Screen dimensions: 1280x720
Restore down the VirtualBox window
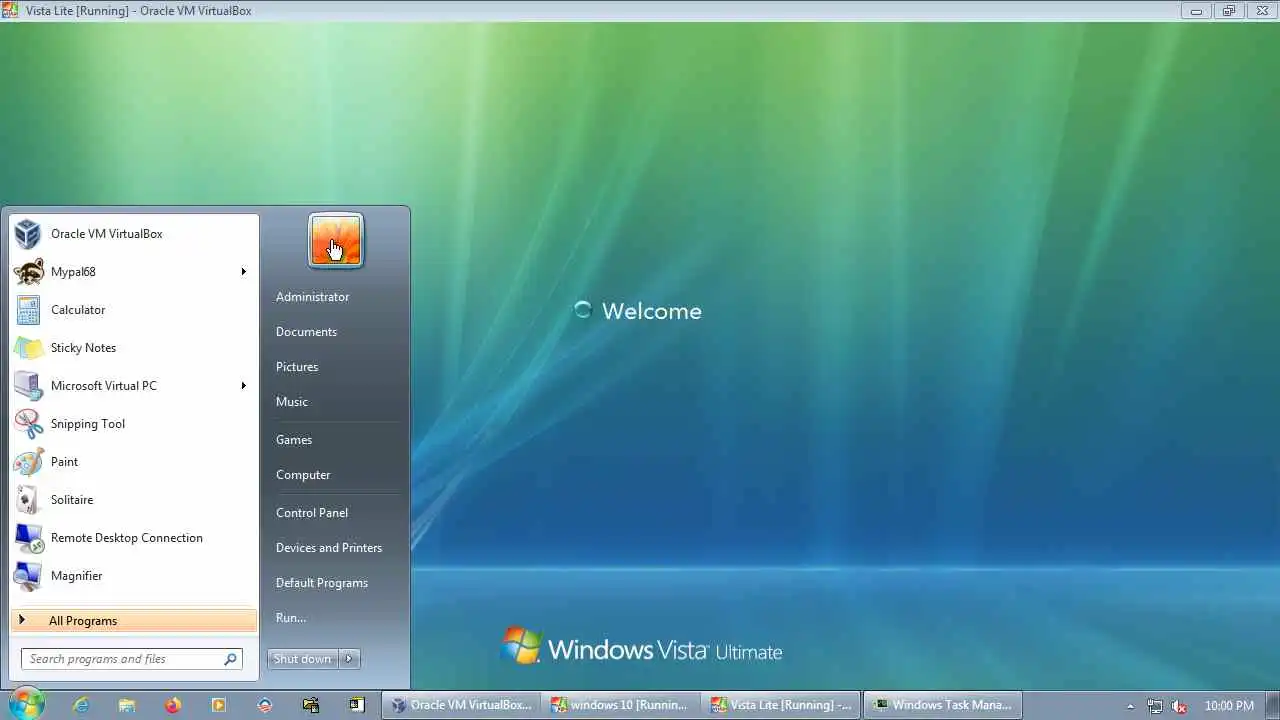1229,11
